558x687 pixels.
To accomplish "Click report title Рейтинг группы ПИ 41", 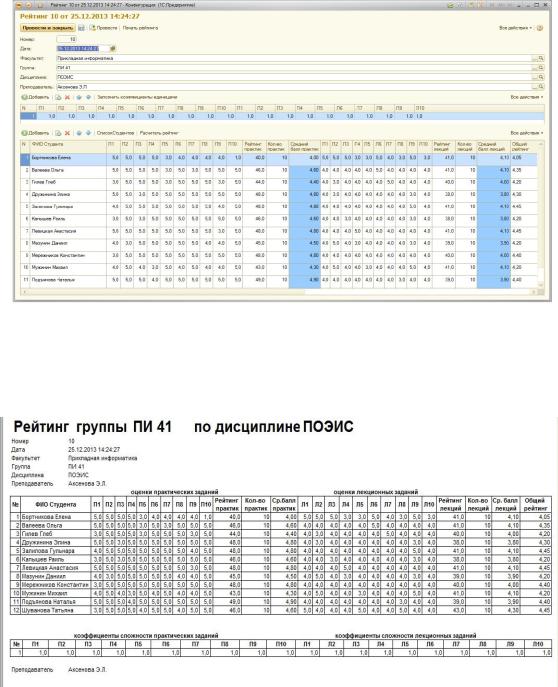I will (x=92, y=427).
